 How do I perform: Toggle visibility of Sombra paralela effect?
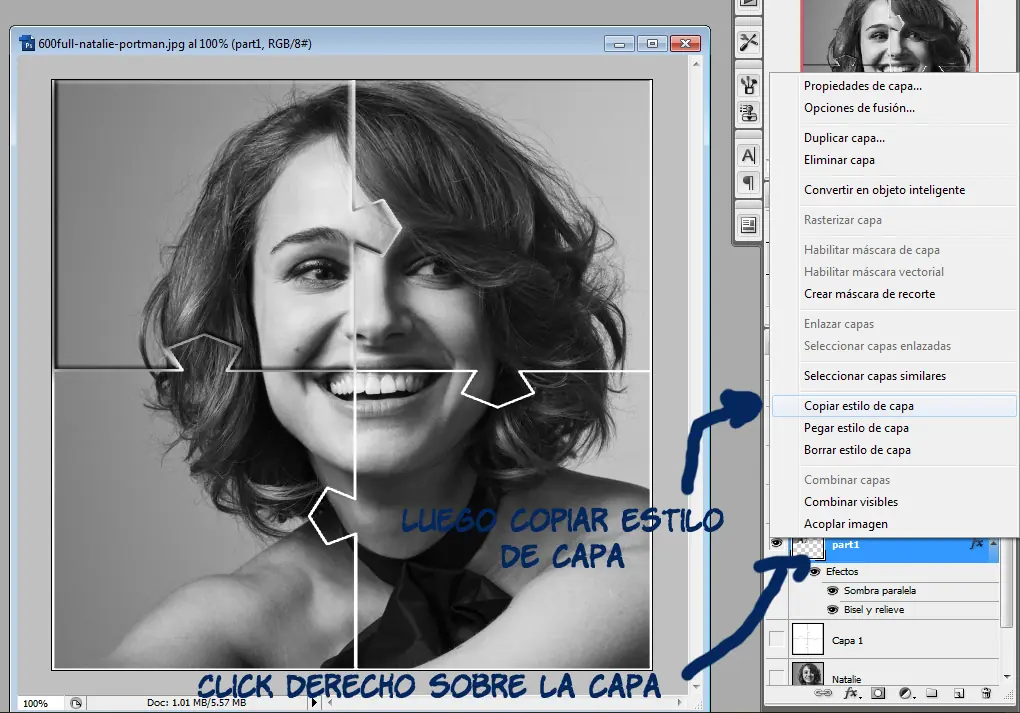[x=832, y=591]
